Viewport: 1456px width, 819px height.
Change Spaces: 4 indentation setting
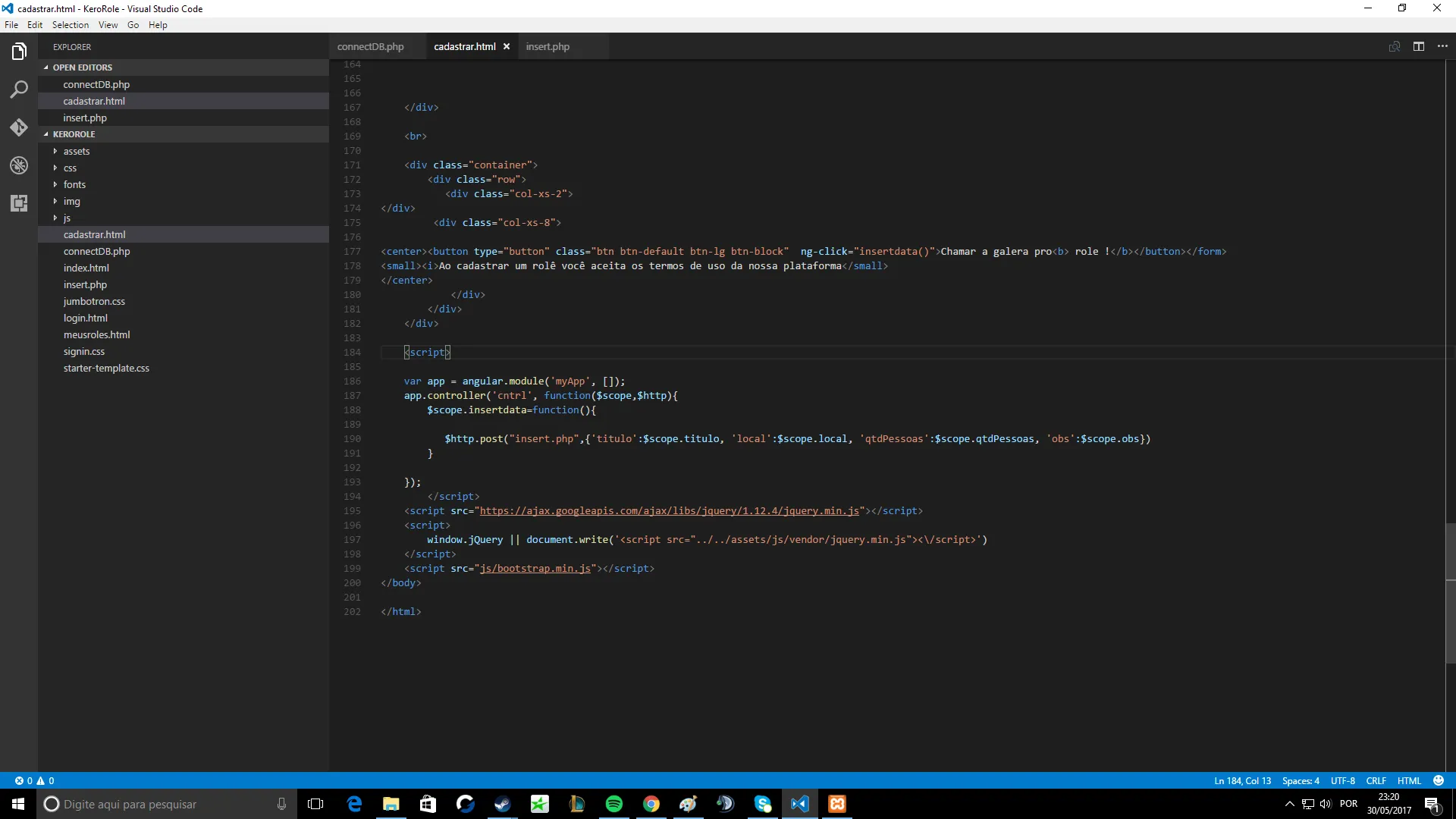point(1301,780)
